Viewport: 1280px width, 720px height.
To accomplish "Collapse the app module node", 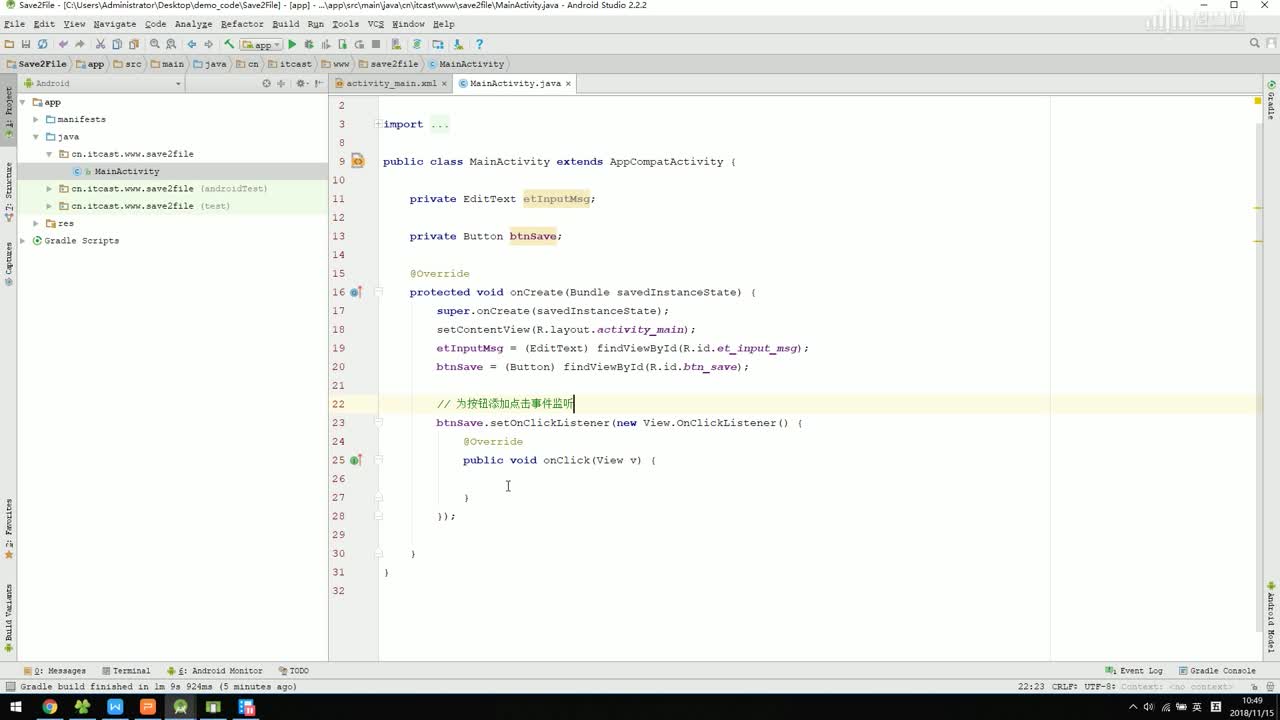I will (23, 102).
